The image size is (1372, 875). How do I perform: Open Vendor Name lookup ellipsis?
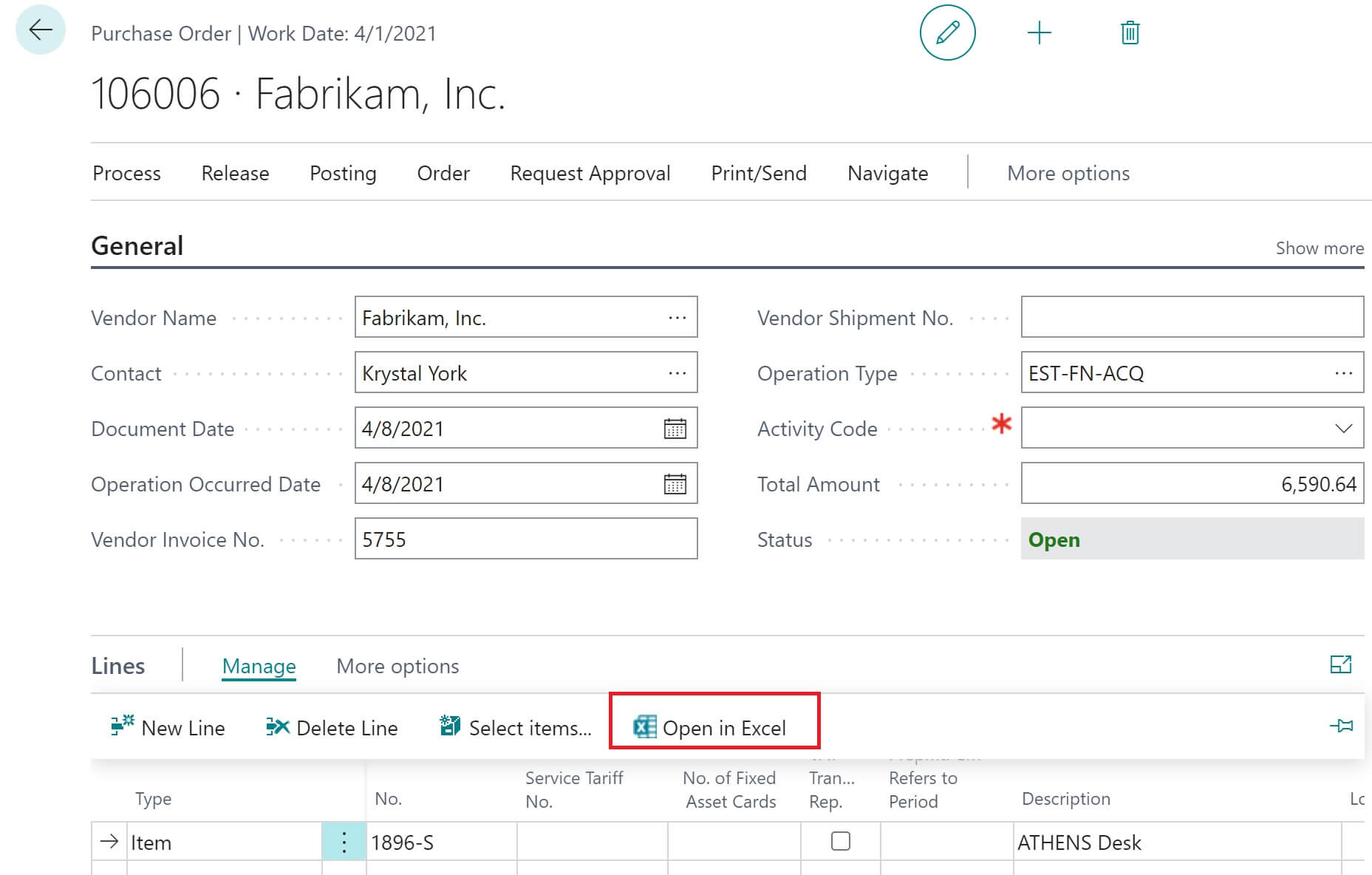677,318
